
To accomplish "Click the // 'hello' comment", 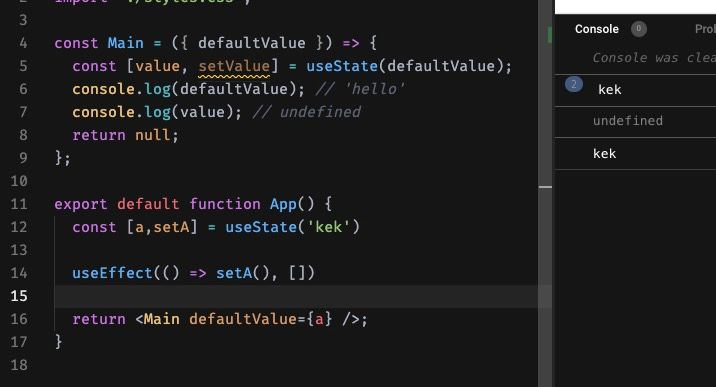I will coord(360,89).
